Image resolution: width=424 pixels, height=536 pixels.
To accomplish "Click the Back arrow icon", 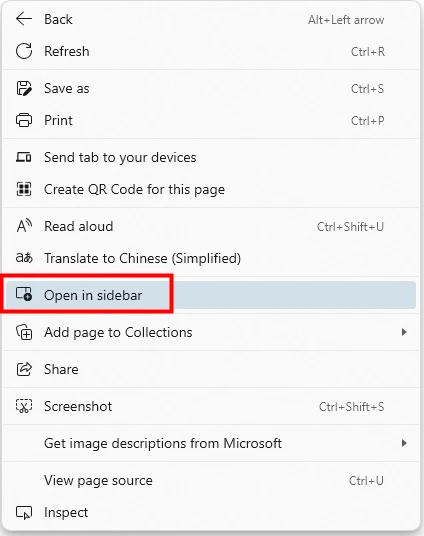I will click(24, 19).
